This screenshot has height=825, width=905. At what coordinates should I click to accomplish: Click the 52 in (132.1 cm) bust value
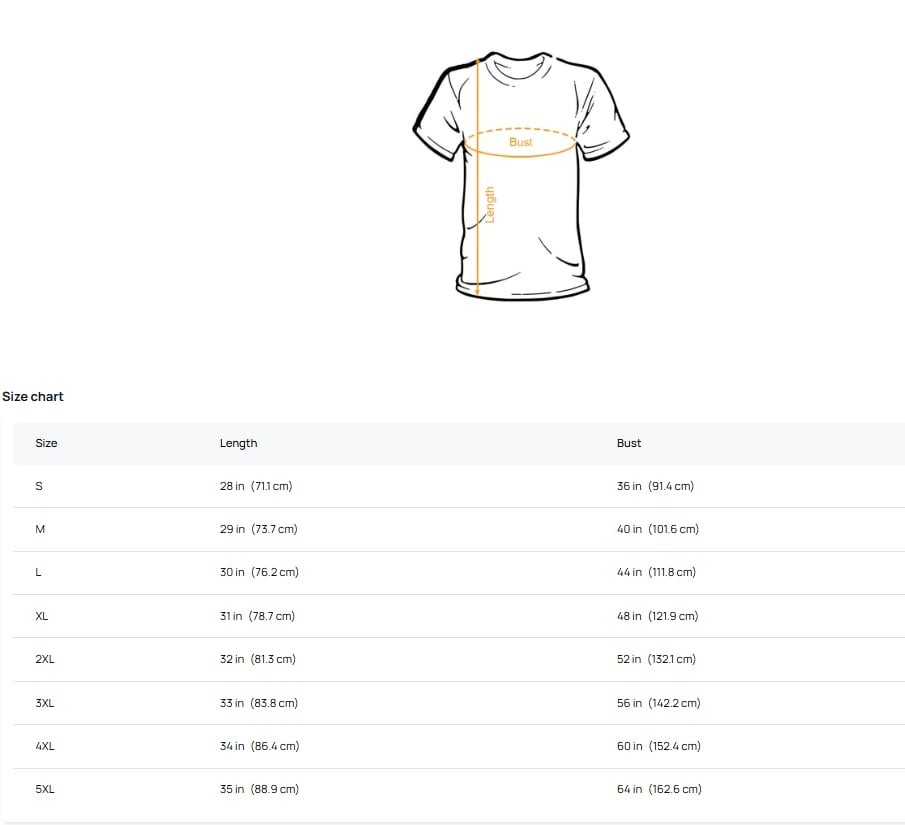[656, 659]
